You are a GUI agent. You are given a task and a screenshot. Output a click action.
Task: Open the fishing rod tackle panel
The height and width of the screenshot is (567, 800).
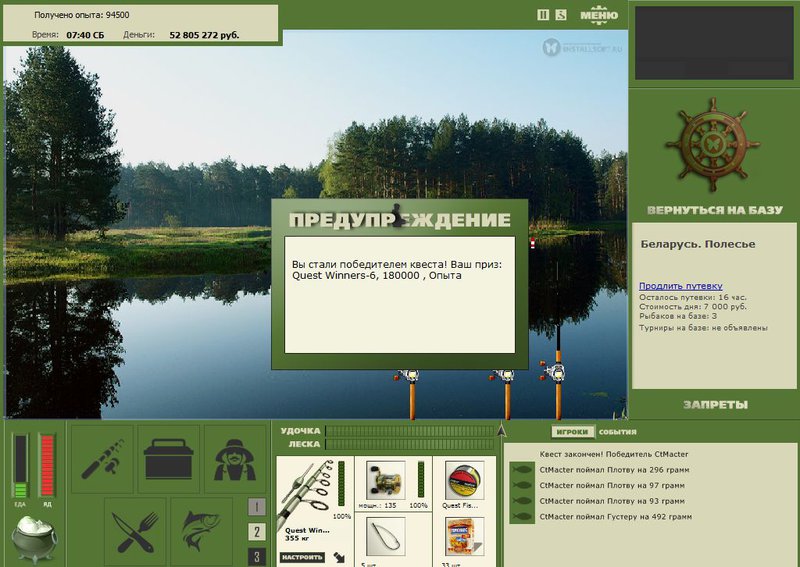[102, 458]
